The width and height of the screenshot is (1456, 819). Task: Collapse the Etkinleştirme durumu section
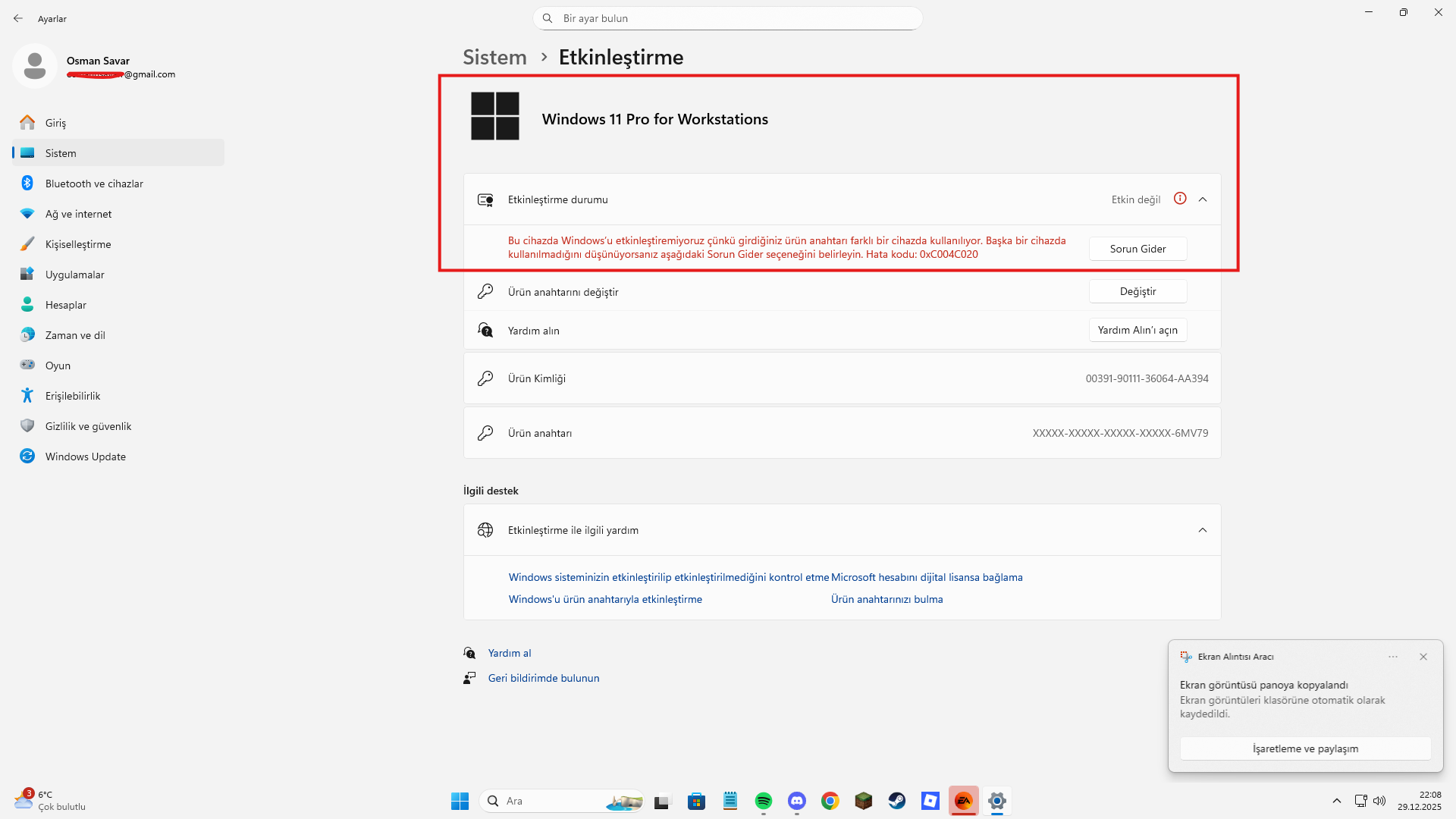coord(1203,199)
